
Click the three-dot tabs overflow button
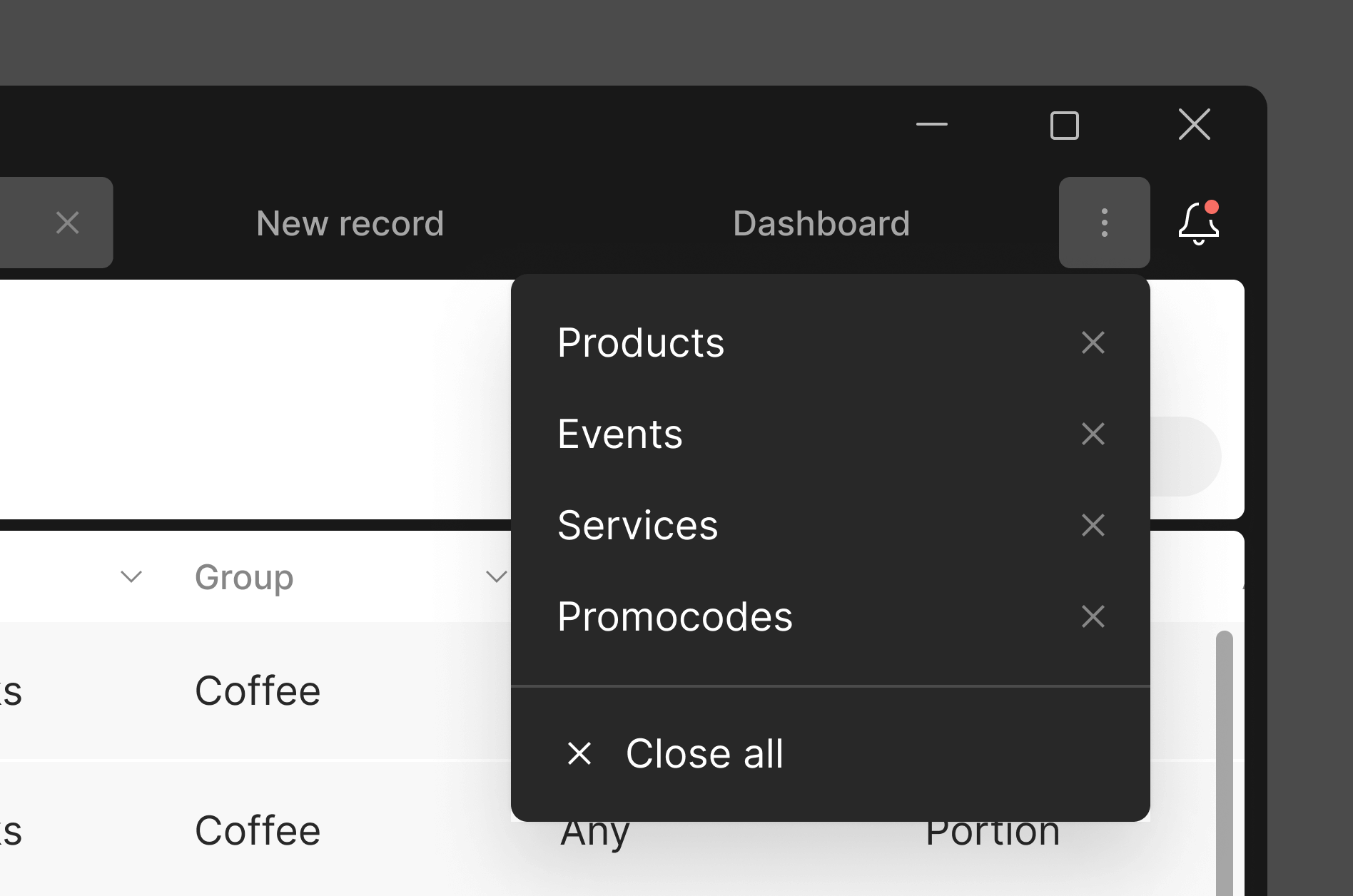pos(1104,223)
